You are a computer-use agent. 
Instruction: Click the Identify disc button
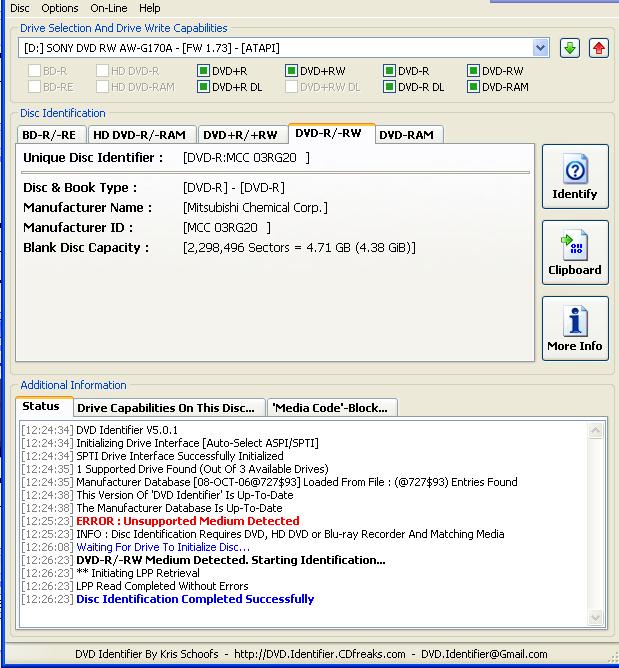pyautogui.click(x=575, y=177)
